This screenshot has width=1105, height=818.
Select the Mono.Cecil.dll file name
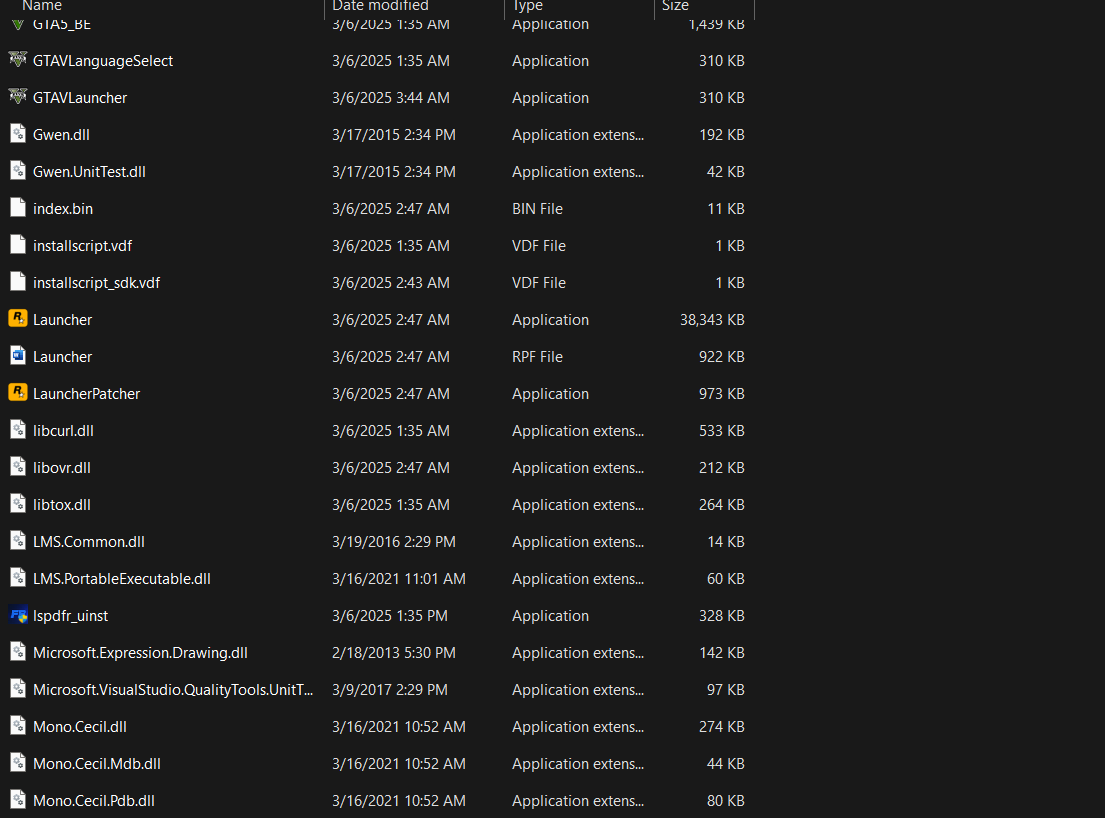point(80,726)
